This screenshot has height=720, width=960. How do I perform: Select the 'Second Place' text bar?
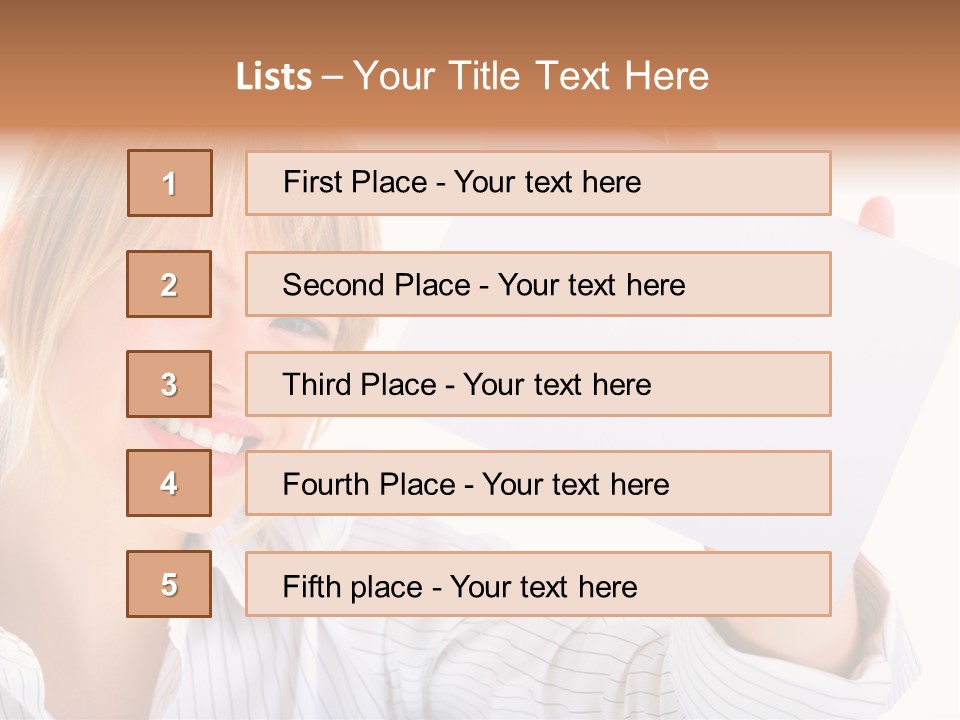(538, 284)
